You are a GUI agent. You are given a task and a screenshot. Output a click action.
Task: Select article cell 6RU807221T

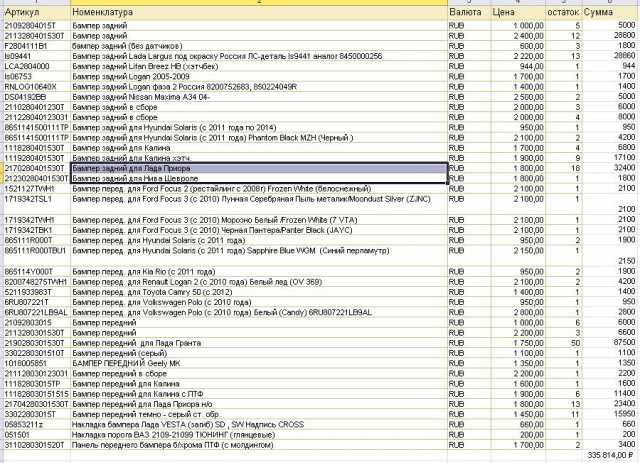[36, 302]
